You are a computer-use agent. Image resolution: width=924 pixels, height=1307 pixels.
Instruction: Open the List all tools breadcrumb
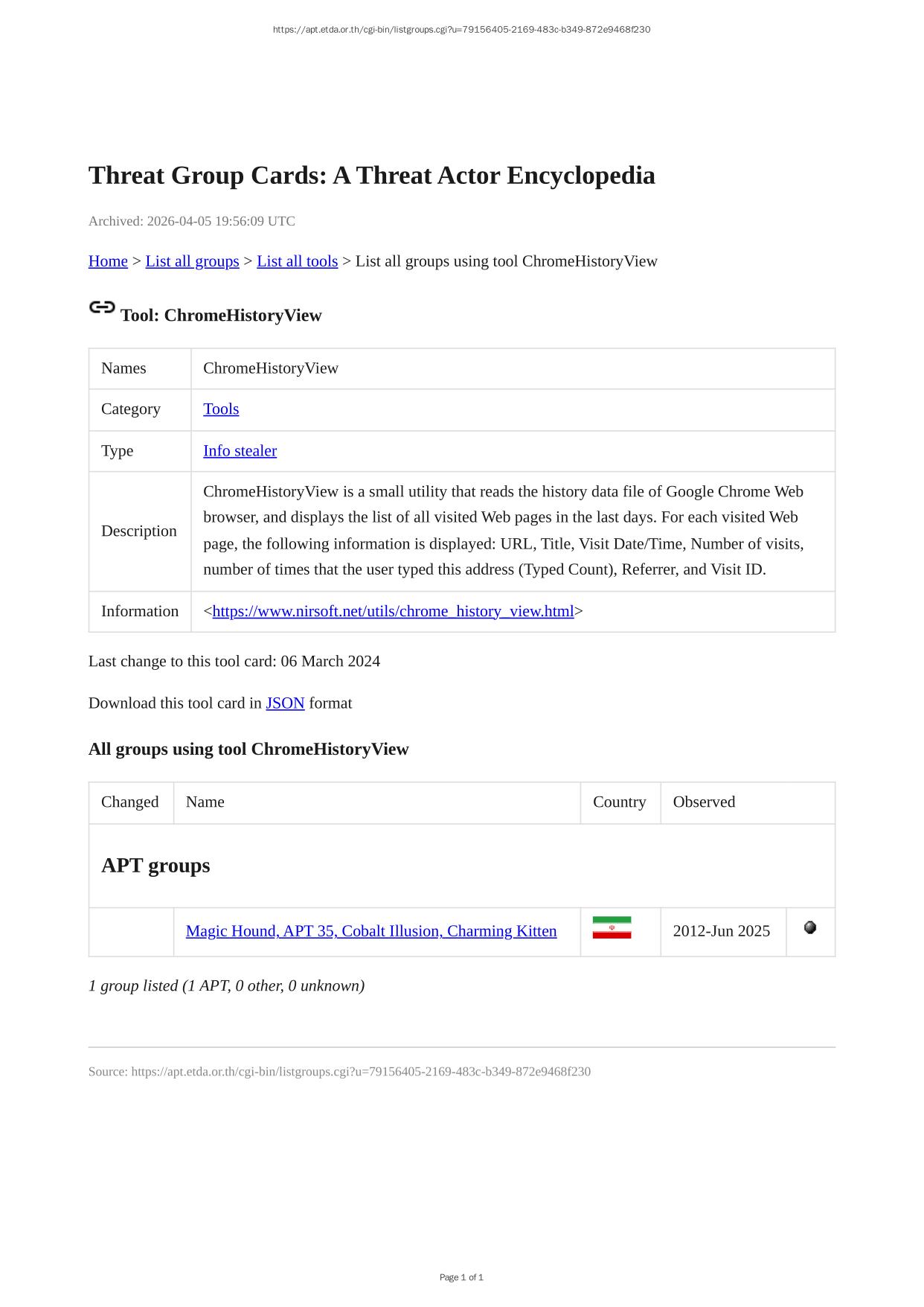pos(297,261)
